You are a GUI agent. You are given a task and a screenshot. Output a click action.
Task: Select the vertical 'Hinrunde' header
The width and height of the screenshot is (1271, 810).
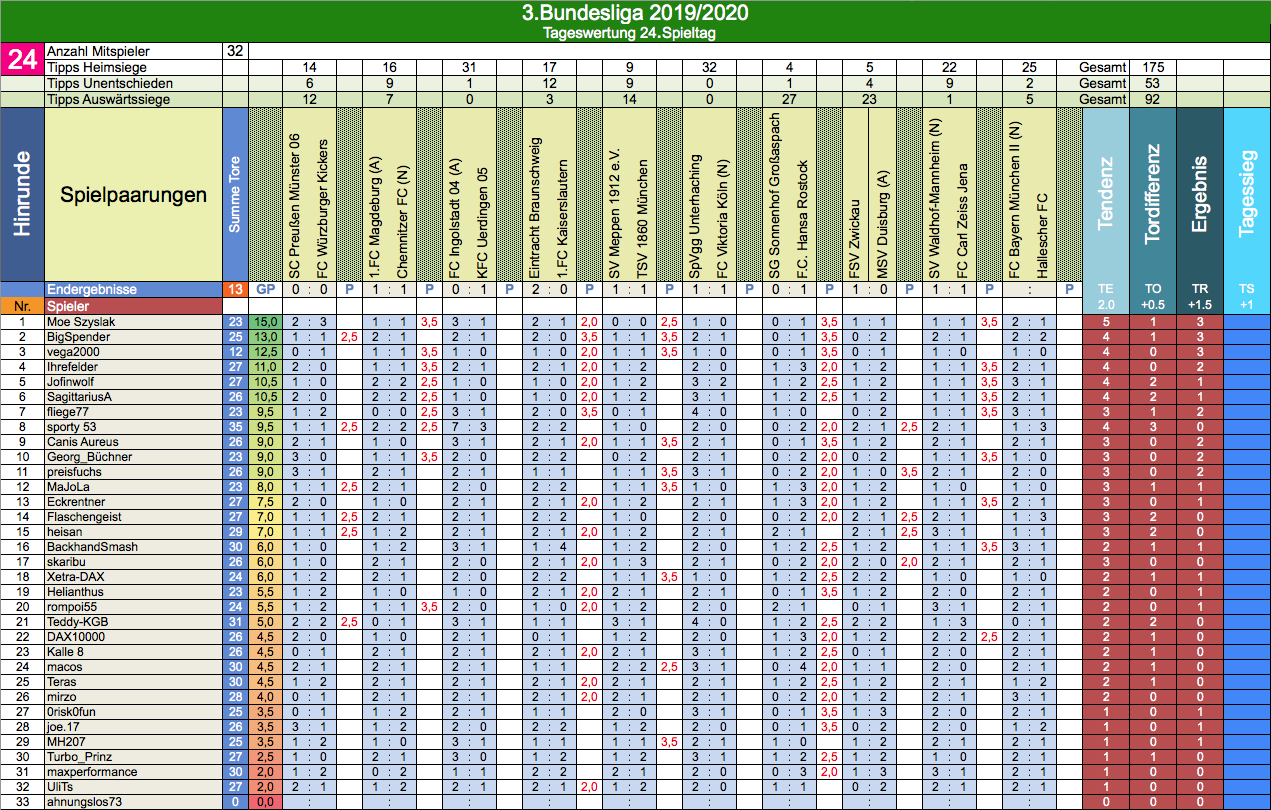click(x=22, y=194)
